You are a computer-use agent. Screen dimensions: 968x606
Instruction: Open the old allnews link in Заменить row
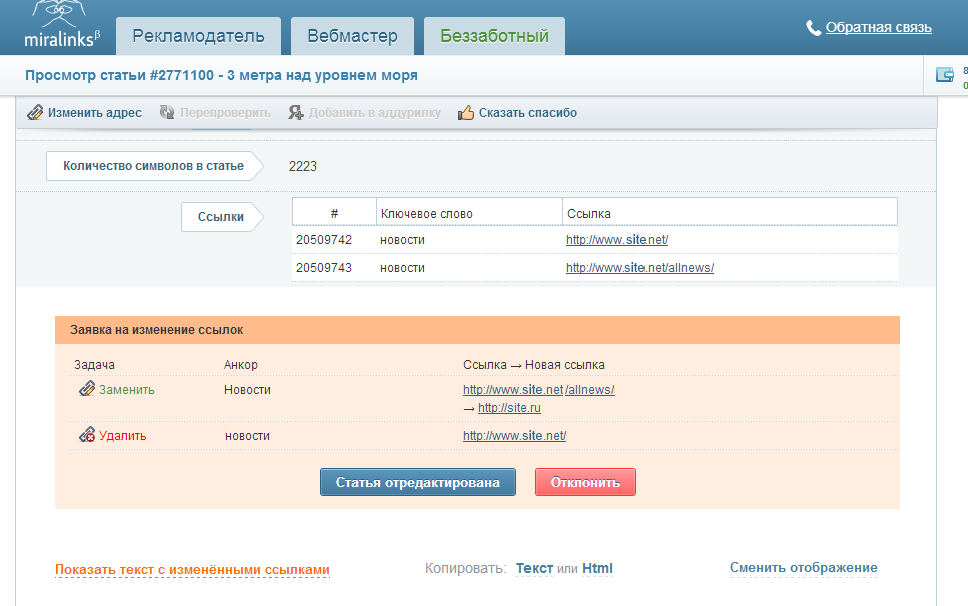538,390
